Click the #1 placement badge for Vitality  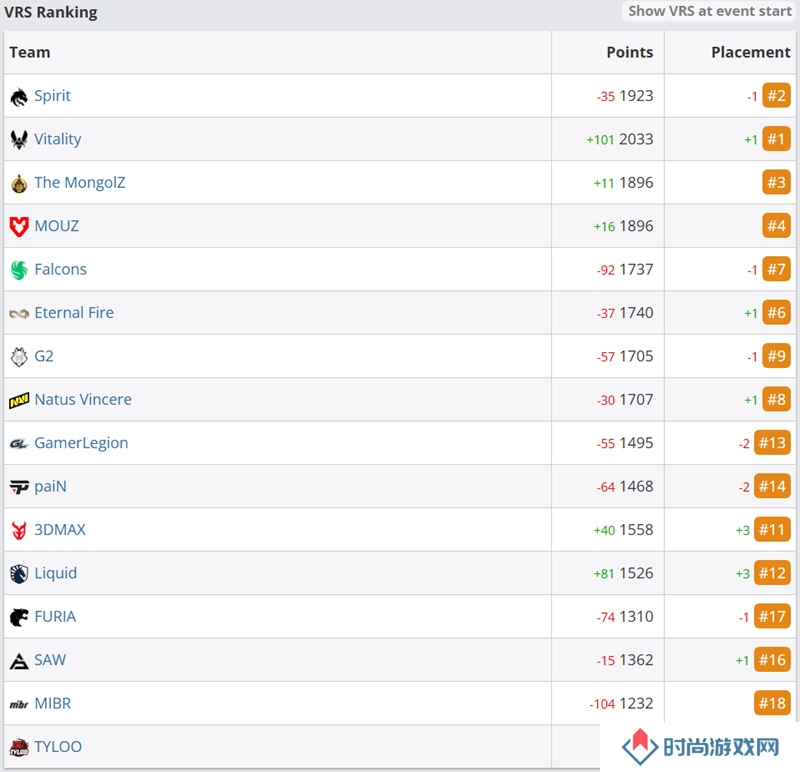click(x=776, y=139)
